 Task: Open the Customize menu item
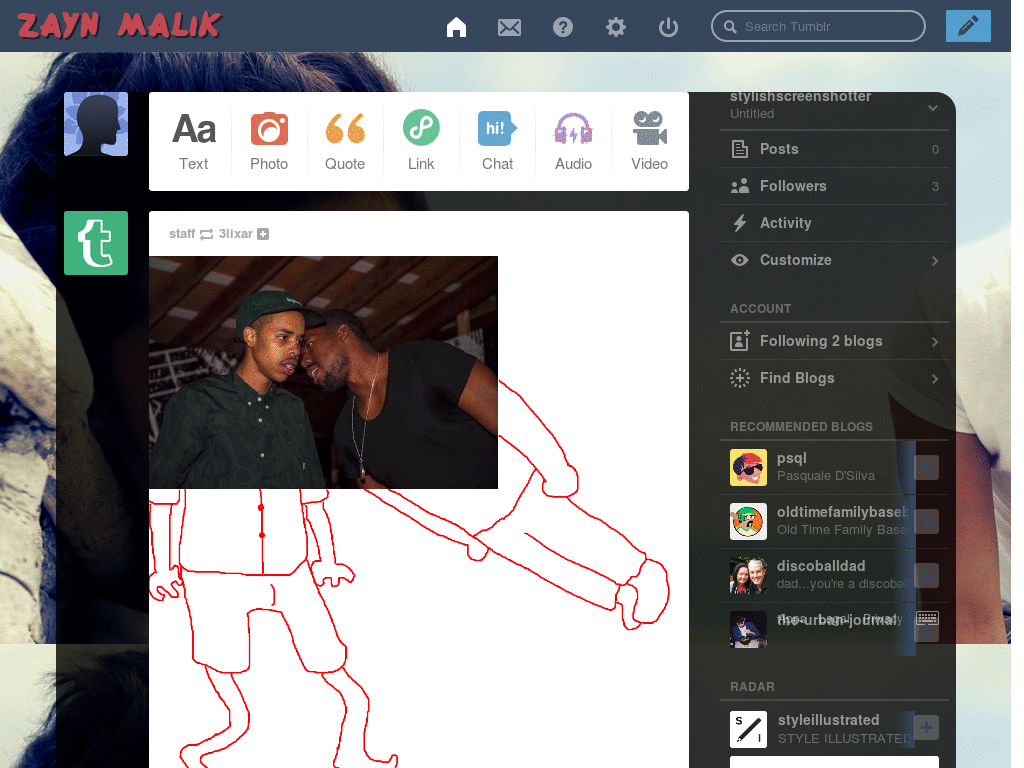(834, 260)
